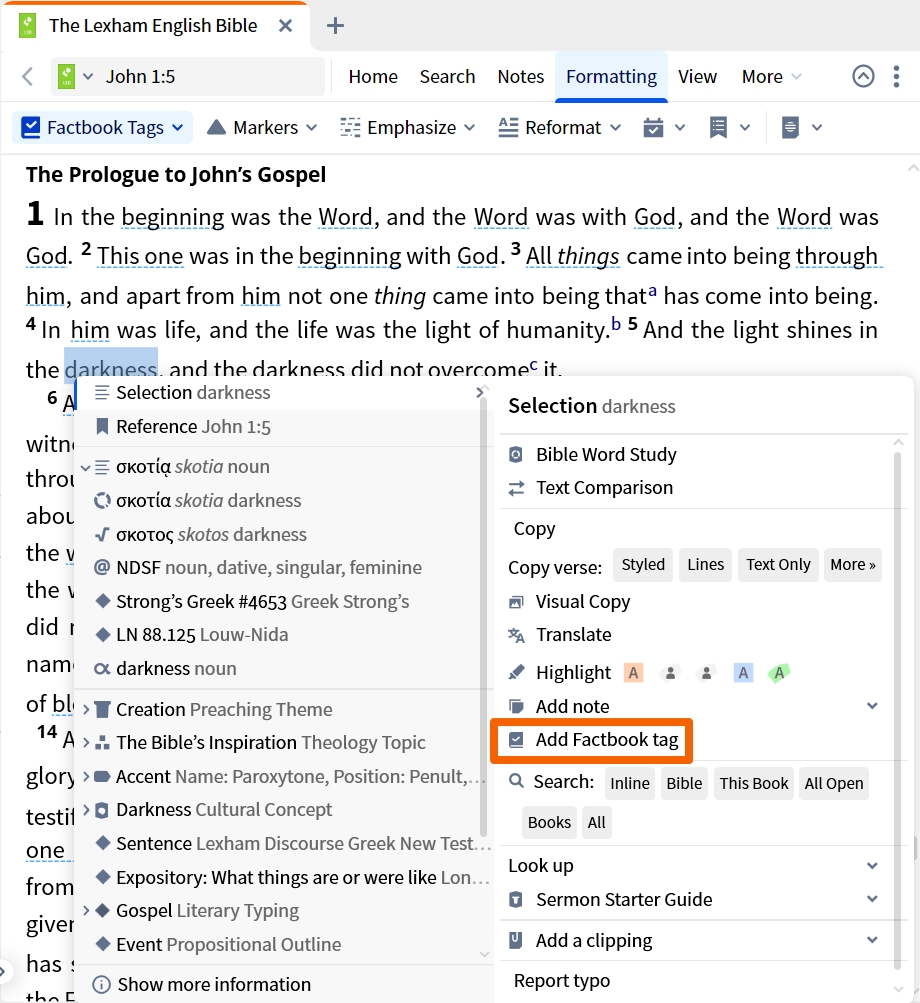Open the Reformat dropdown arrow

point(615,127)
